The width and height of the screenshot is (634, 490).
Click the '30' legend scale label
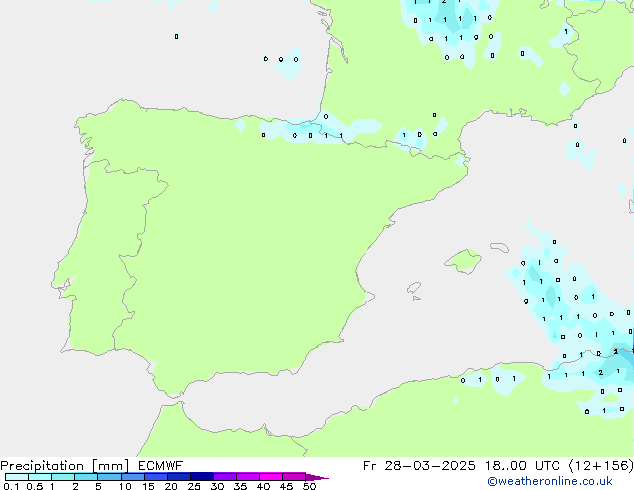(x=217, y=486)
